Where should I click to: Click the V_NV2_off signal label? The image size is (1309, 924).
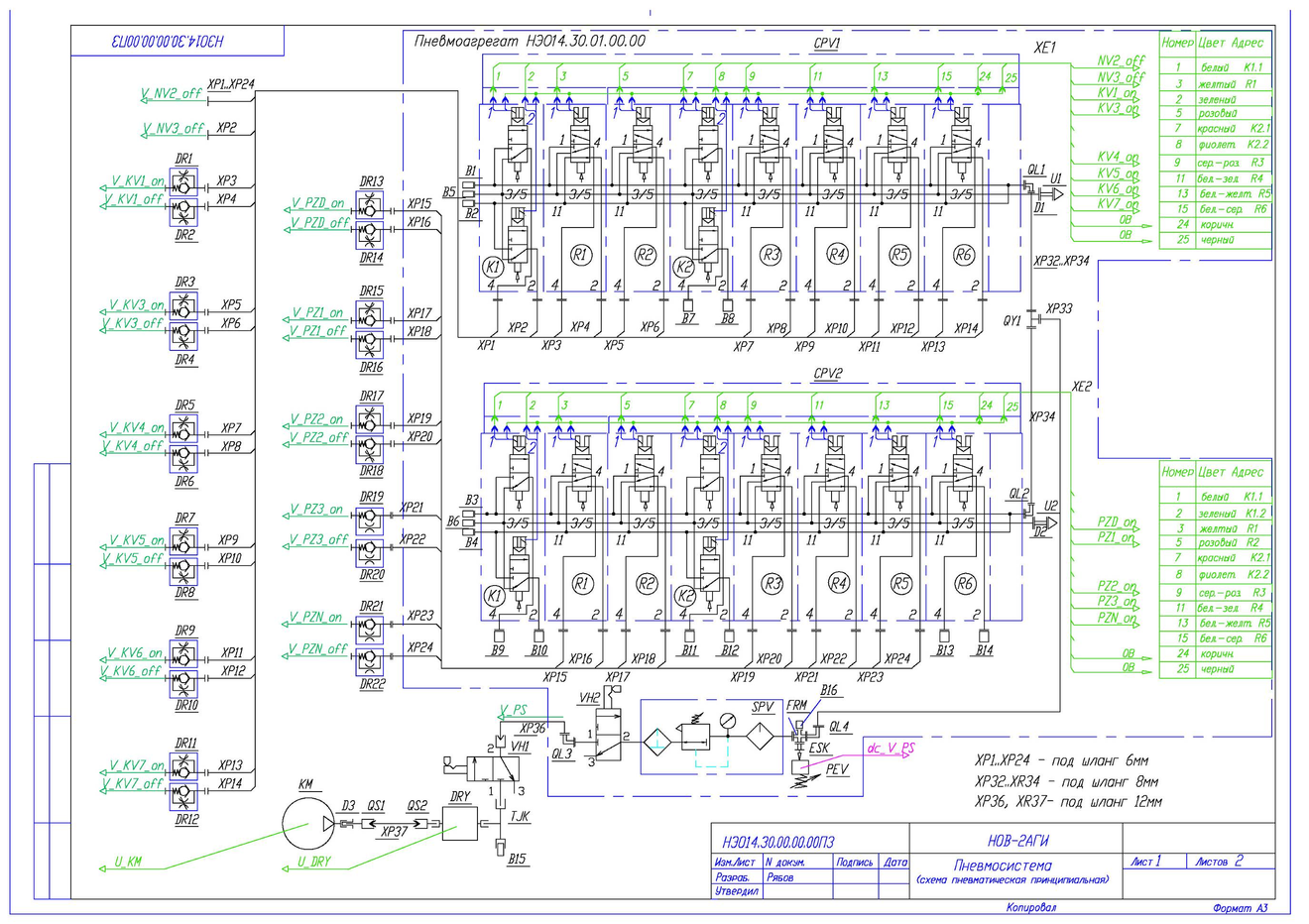[x=173, y=93]
